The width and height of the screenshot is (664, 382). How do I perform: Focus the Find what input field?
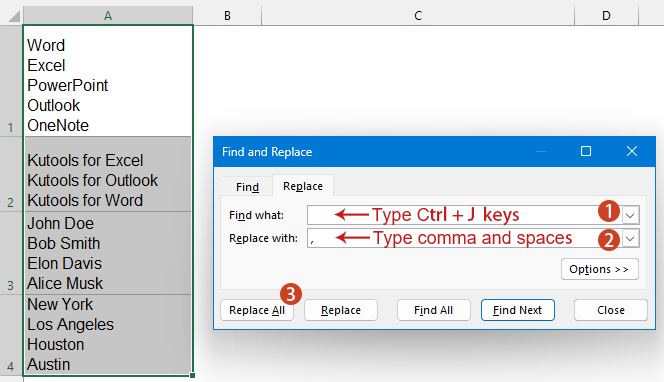coord(464,215)
